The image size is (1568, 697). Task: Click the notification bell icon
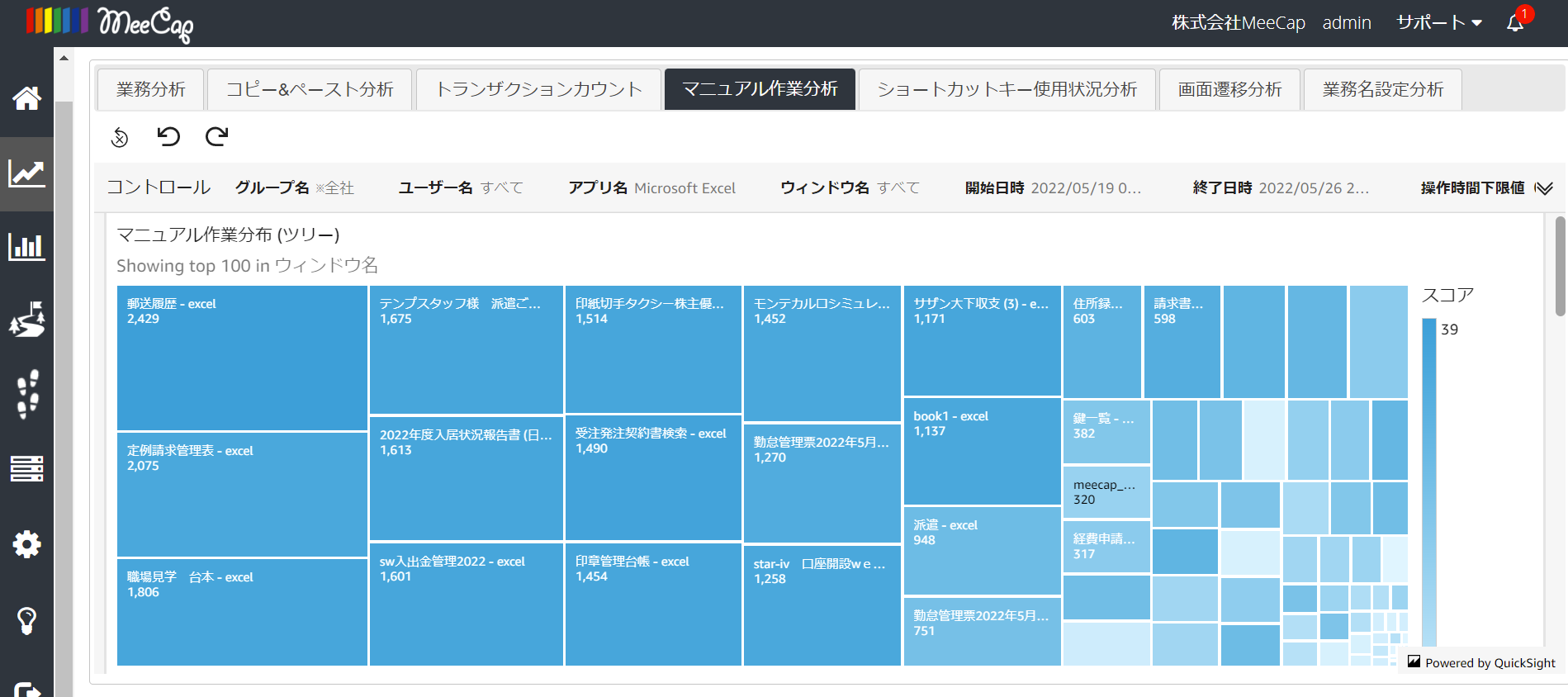coord(1515,23)
